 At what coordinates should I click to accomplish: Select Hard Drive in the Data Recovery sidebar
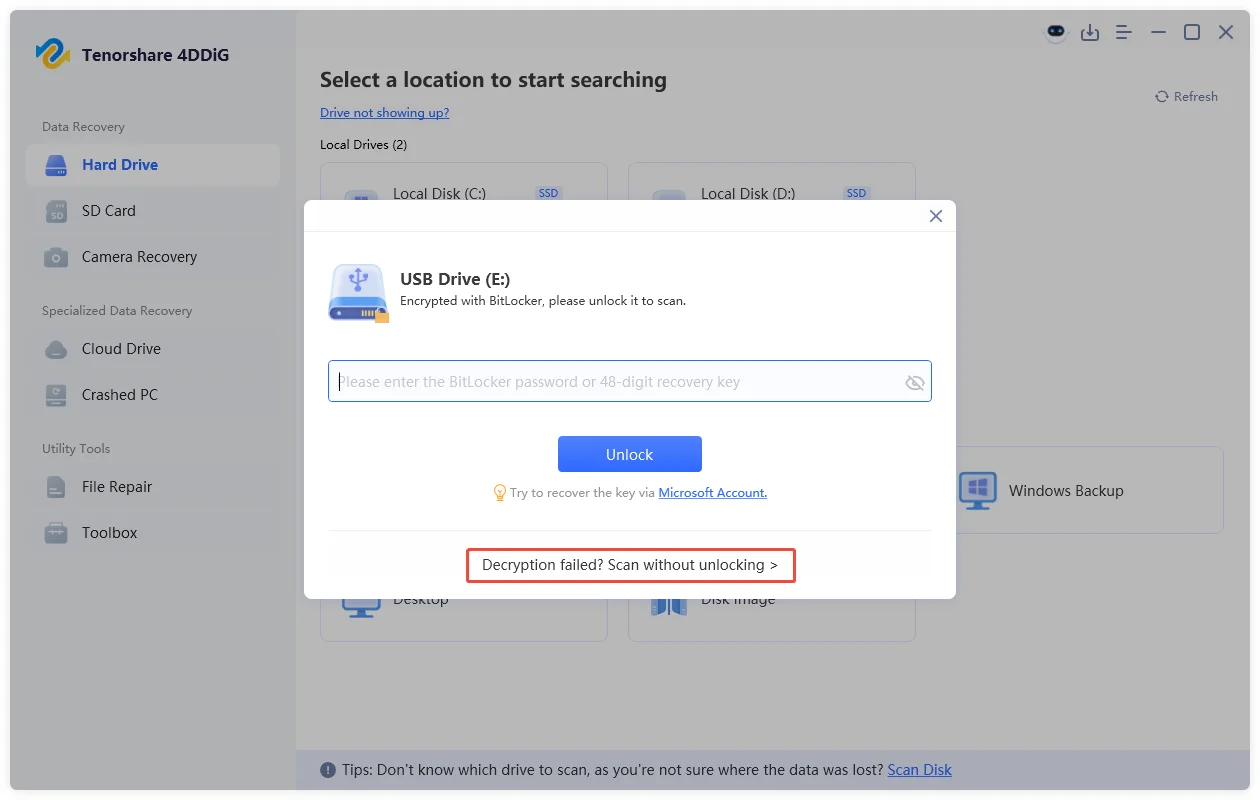click(120, 164)
